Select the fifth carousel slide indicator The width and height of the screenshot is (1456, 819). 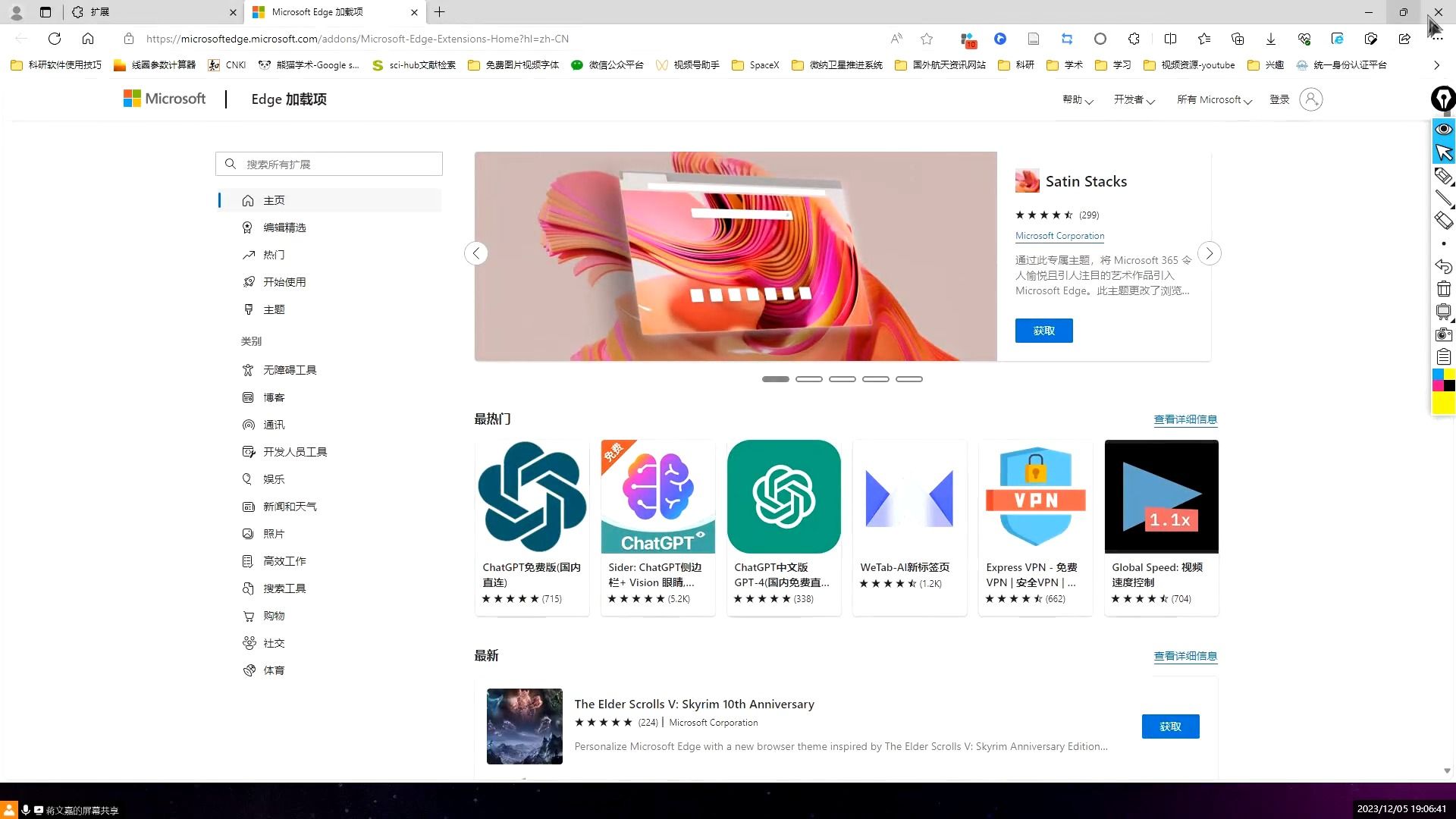point(908,379)
